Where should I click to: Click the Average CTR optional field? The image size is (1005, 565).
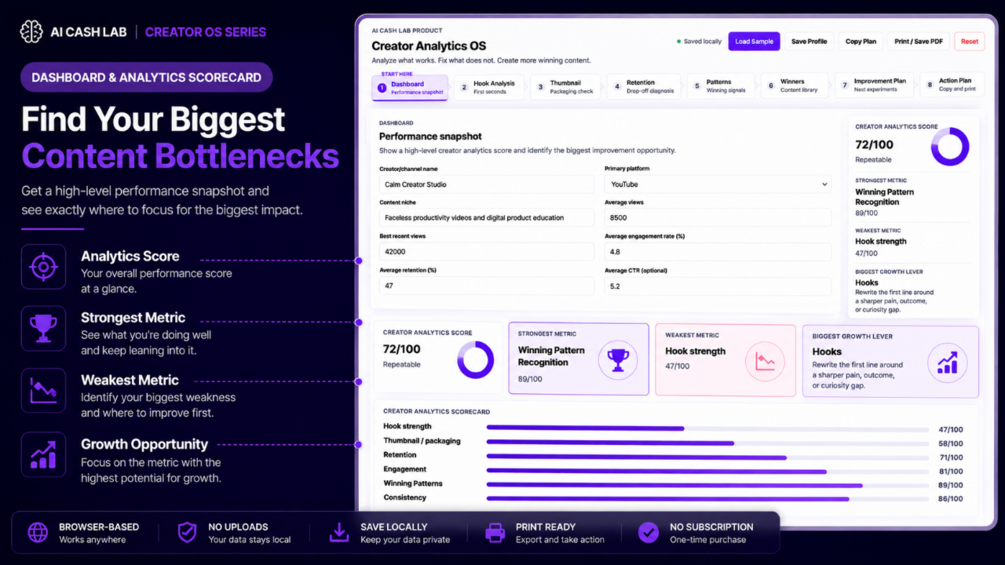tap(718, 286)
